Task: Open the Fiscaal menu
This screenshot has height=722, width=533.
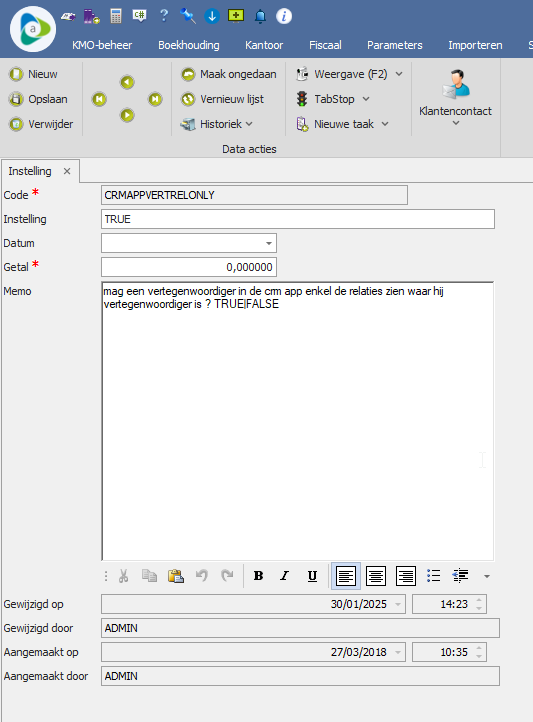Action: [x=325, y=45]
